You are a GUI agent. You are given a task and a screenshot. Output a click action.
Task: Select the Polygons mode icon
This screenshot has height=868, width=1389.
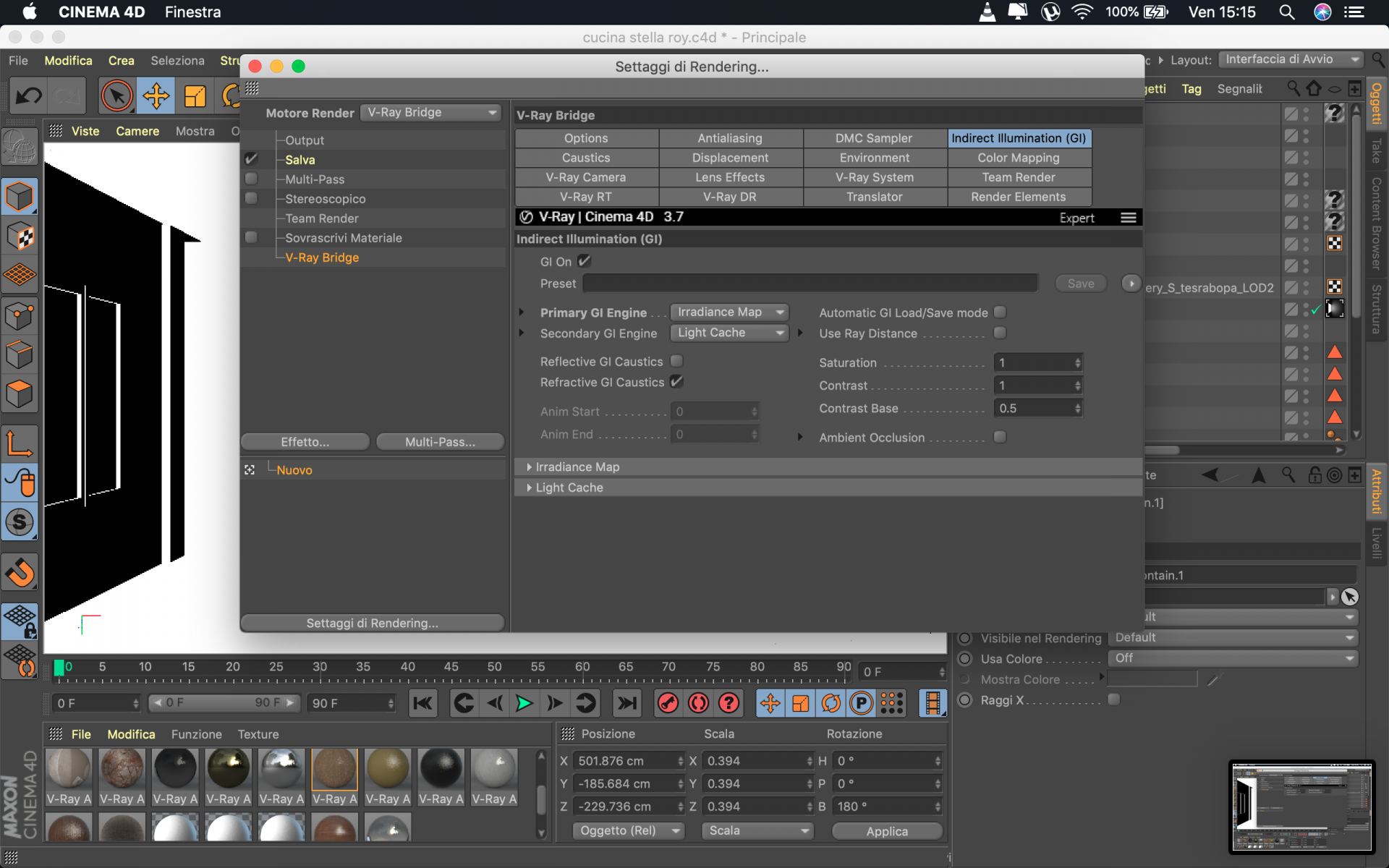coord(20,393)
